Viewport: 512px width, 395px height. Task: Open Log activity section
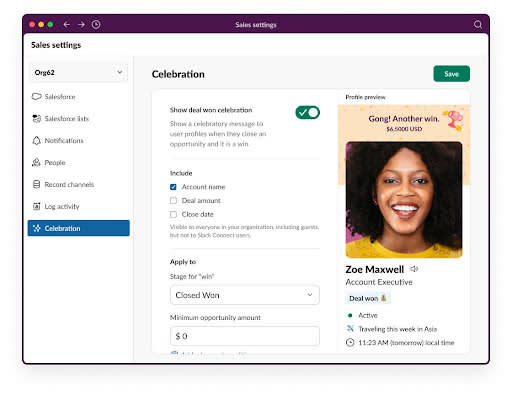point(79,206)
